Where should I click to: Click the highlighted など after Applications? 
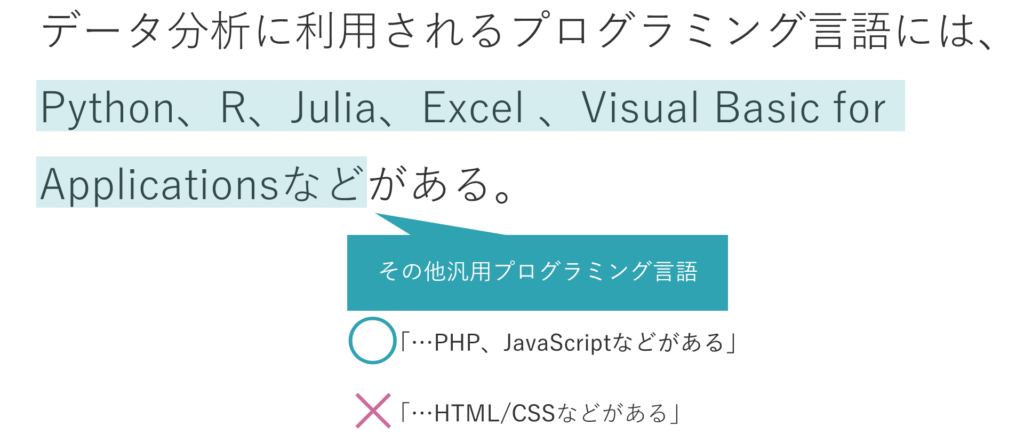[321, 186]
